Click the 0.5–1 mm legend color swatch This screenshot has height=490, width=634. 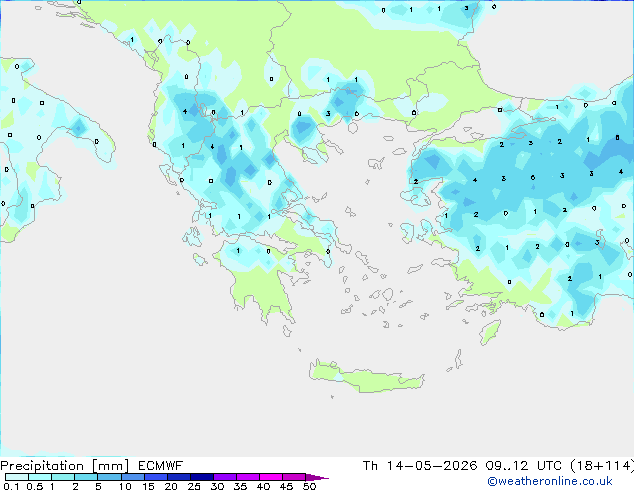[x=40, y=477]
